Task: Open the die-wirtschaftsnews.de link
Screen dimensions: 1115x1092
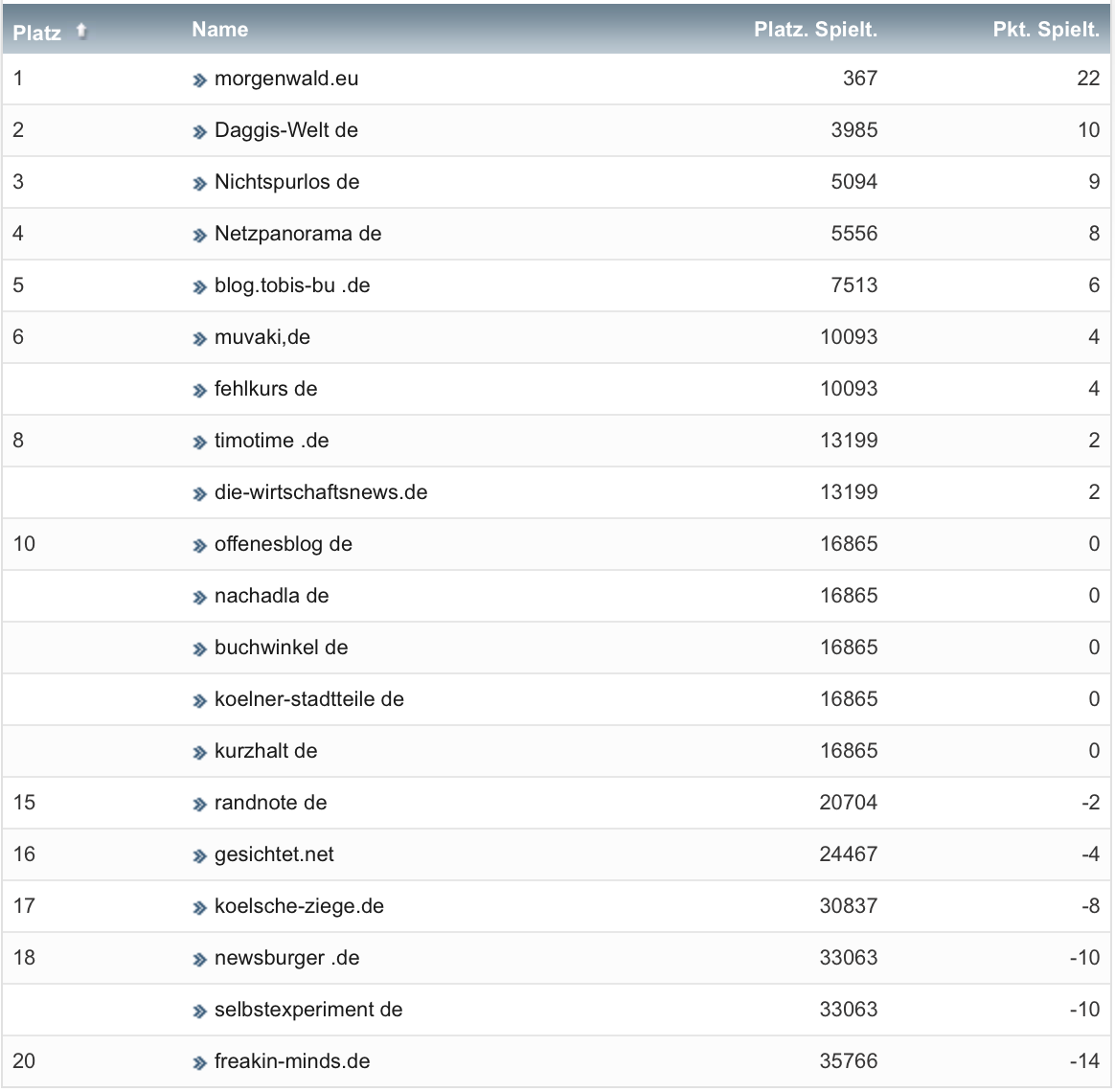Action: [321, 492]
